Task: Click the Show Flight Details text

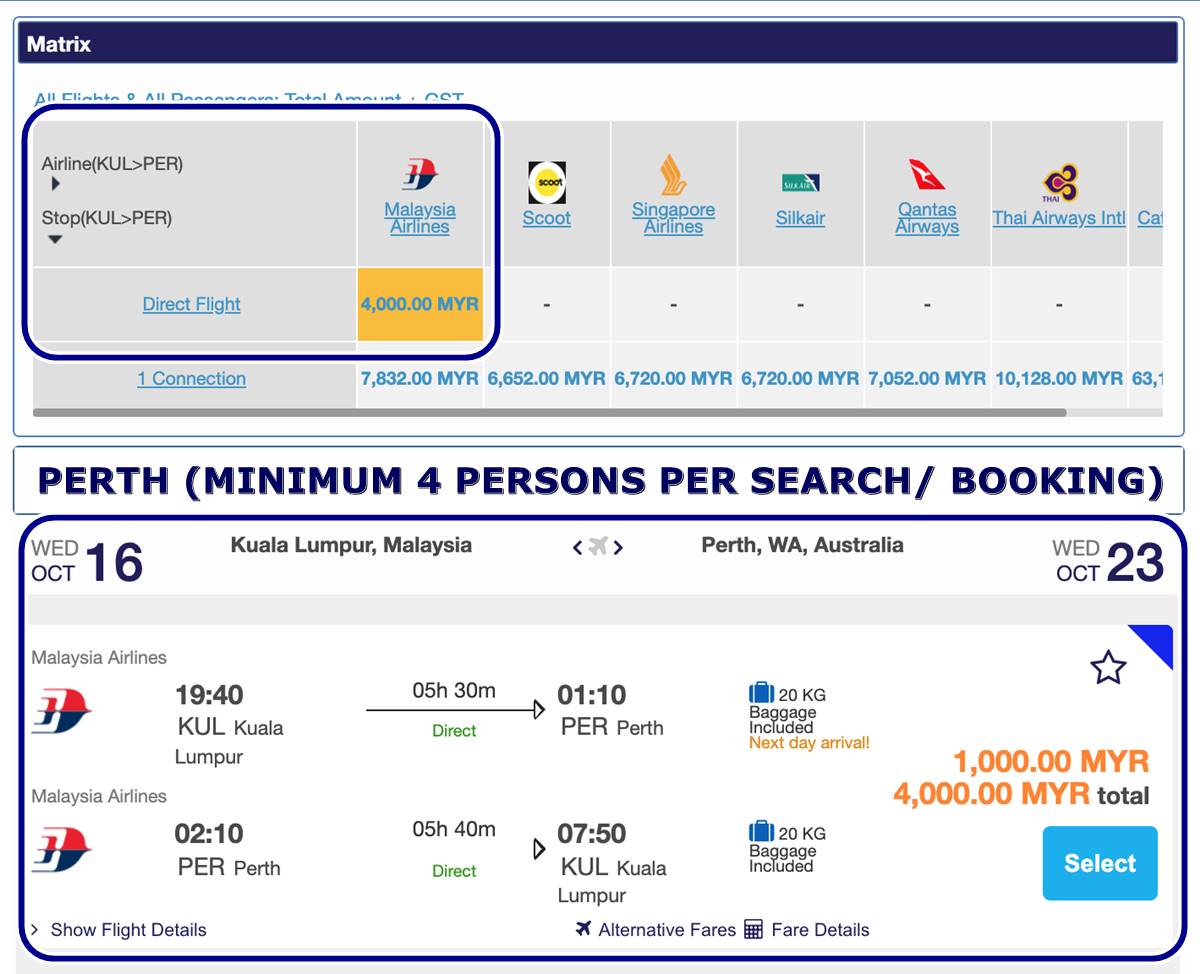Action: tap(128, 930)
